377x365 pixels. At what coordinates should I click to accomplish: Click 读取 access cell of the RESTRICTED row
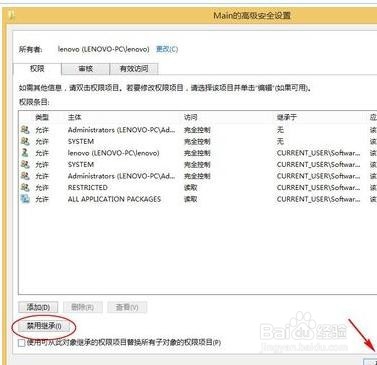point(191,188)
